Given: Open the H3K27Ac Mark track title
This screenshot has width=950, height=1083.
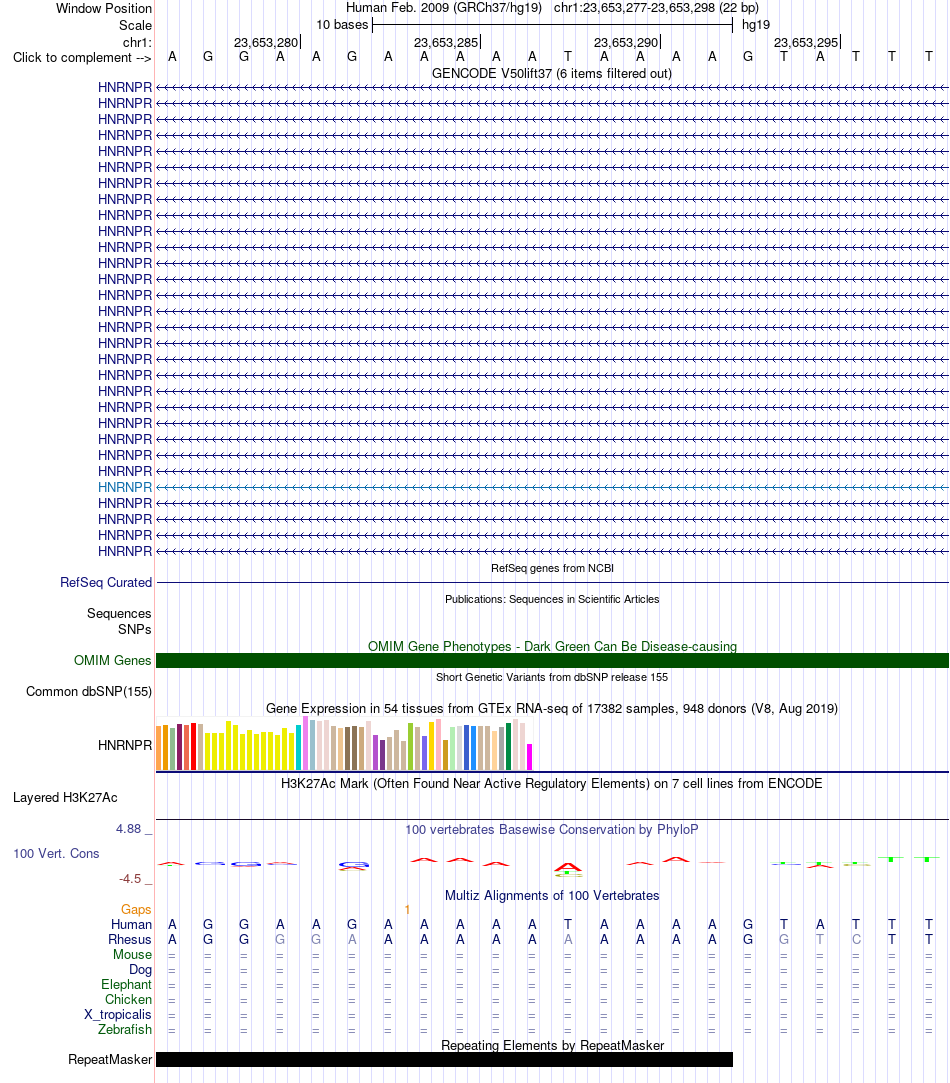Looking at the screenshot, I should point(551,783).
